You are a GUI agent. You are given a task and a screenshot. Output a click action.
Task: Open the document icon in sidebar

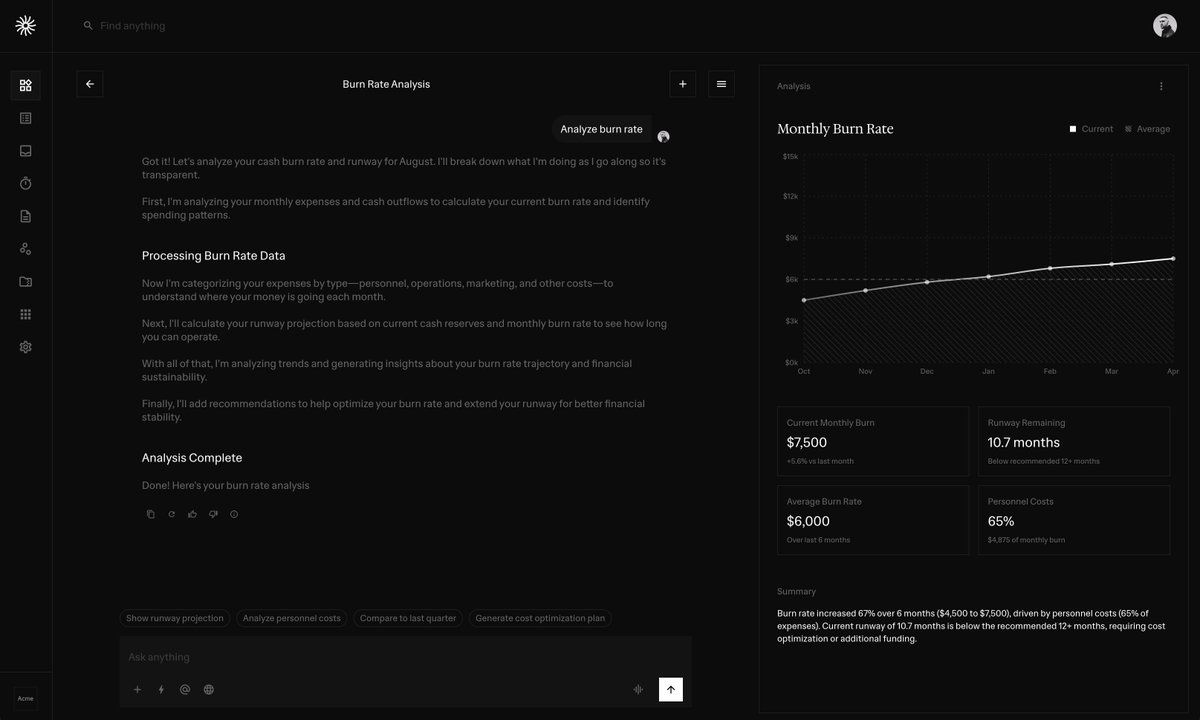click(26, 216)
